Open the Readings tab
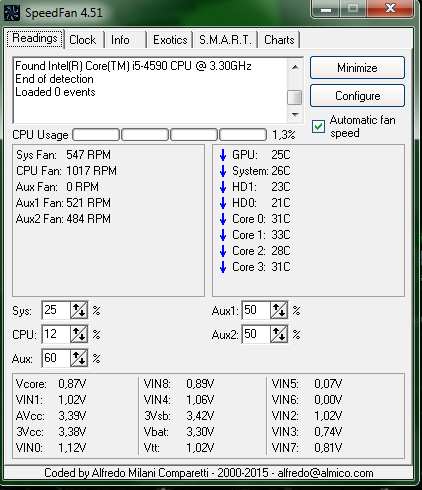The width and height of the screenshot is (422, 490). coord(35,39)
